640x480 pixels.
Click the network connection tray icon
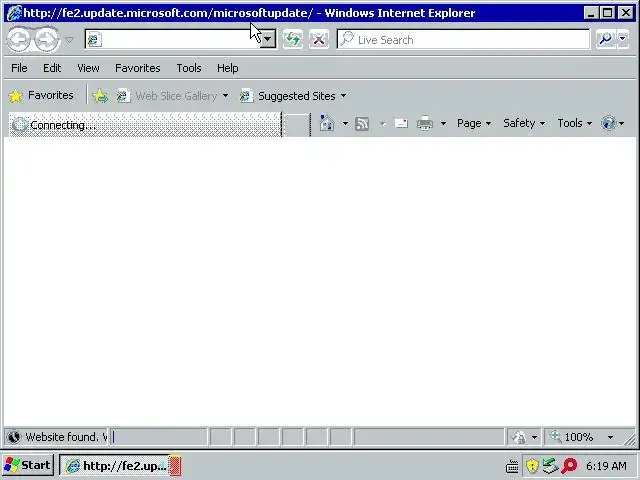click(x=550, y=466)
